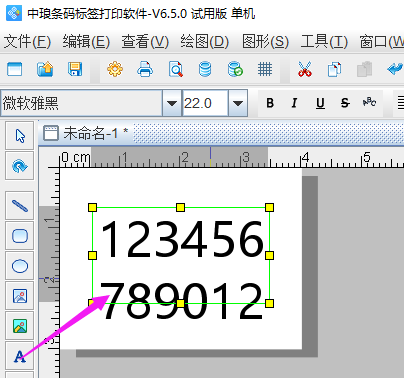The width and height of the screenshot is (404, 378).
Task: Save the document with the floppy icon
Action: [x=75, y=70]
